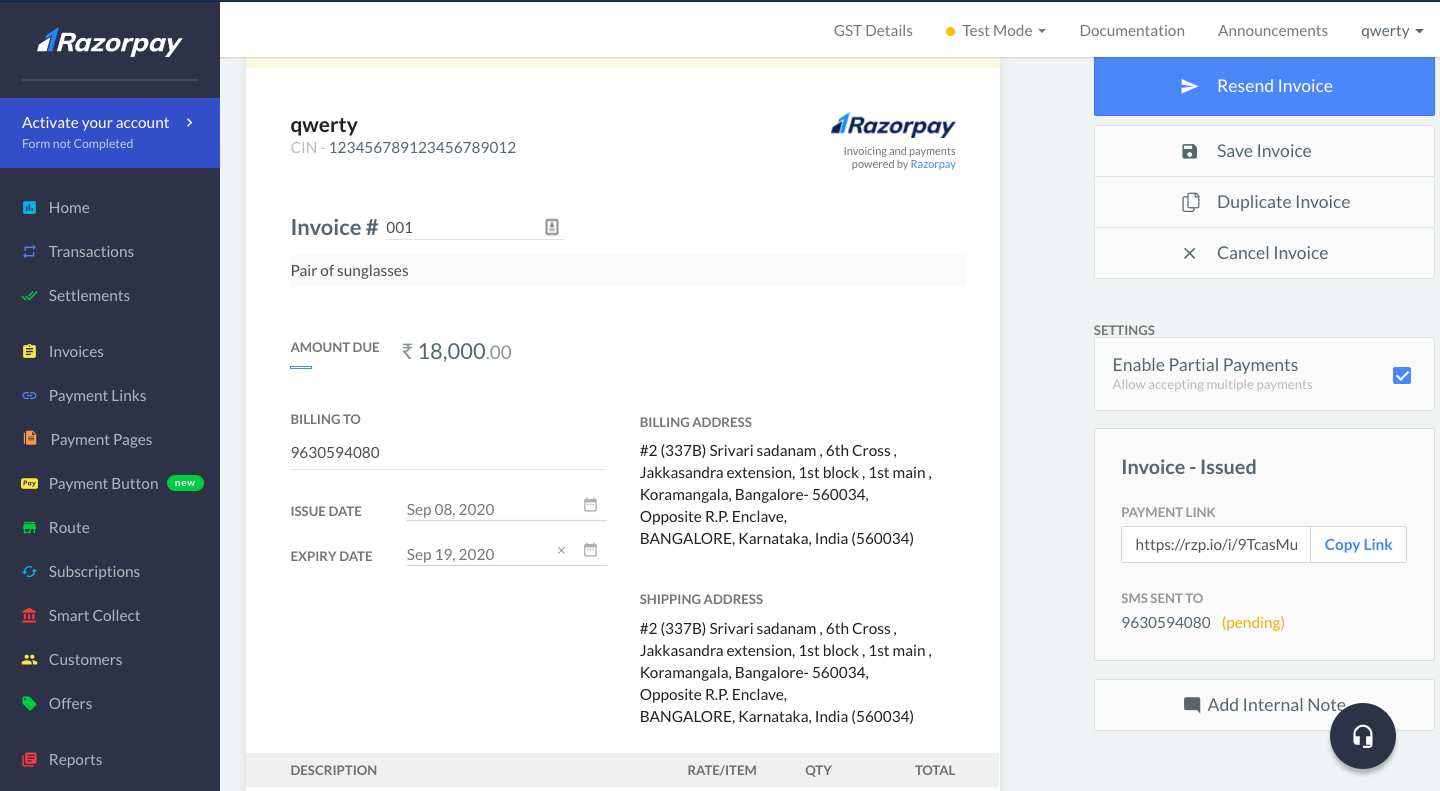Click the Duplicate Invoice copy icon
The image size is (1440, 791).
coord(1190,202)
